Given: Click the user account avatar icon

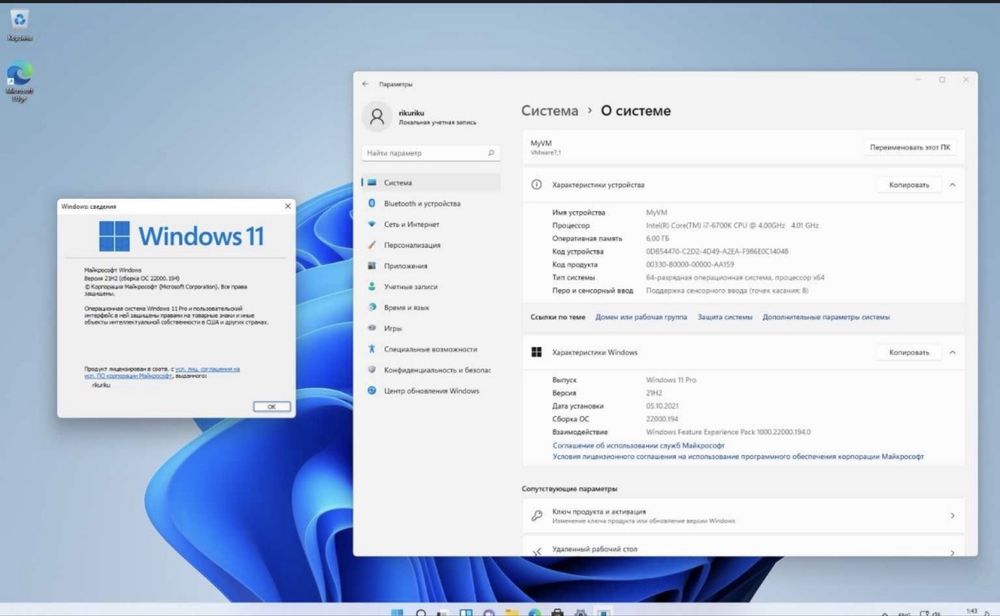Looking at the screenshot, I should [377, 117].
